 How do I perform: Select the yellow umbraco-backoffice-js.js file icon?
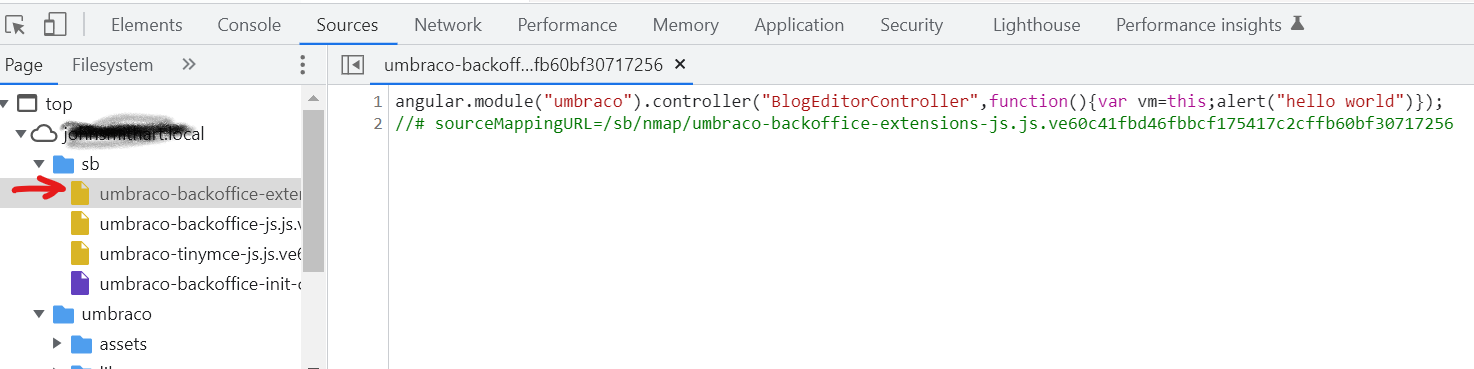[x=80, y=224]
